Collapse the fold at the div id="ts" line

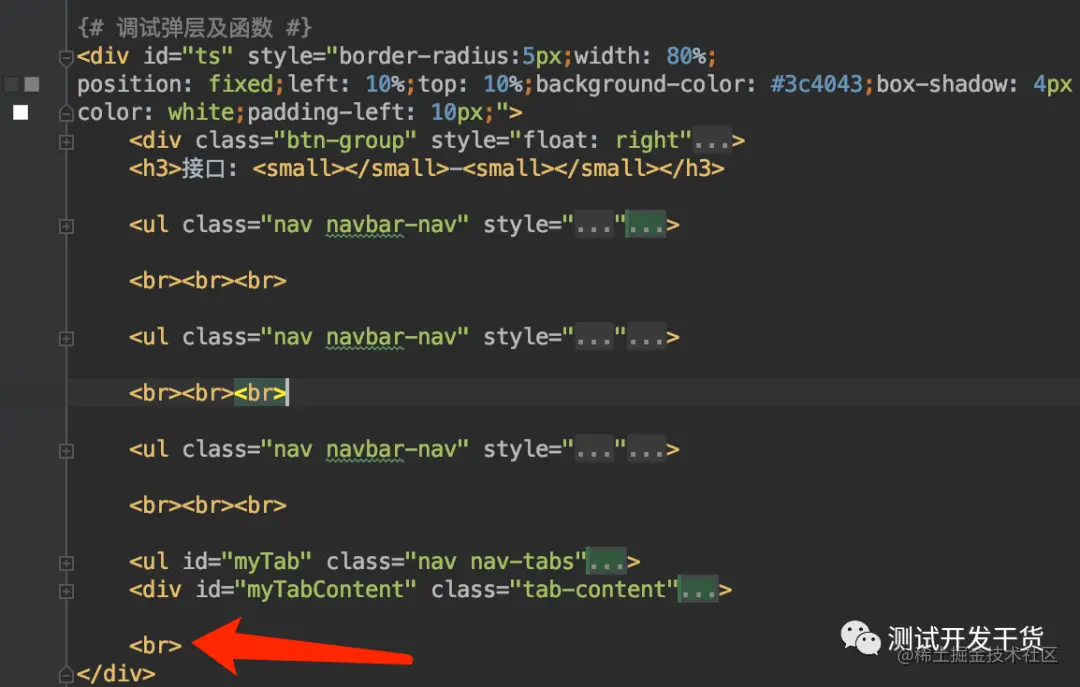[66, 57]
